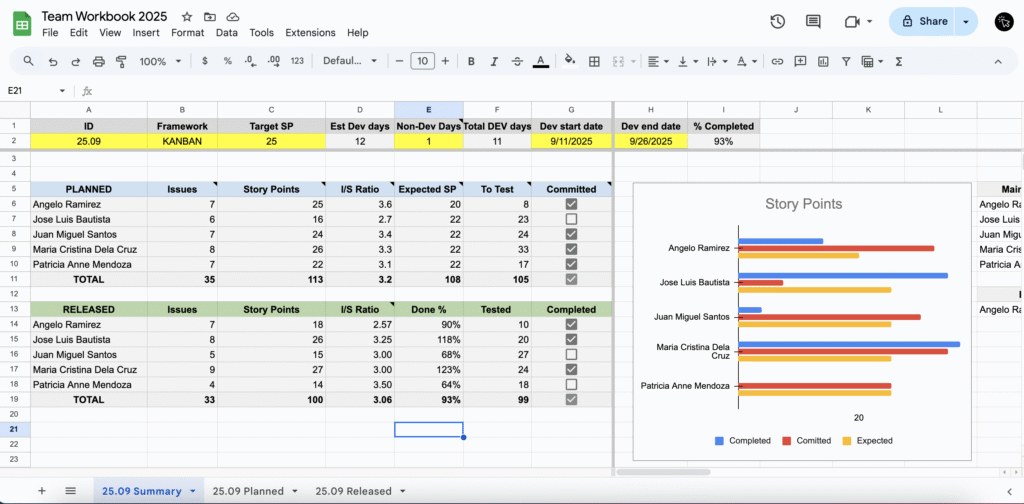Switch to the 25.09 Planned sheet tab
This screenshot has width=1024, height=504.
point(248,491)
